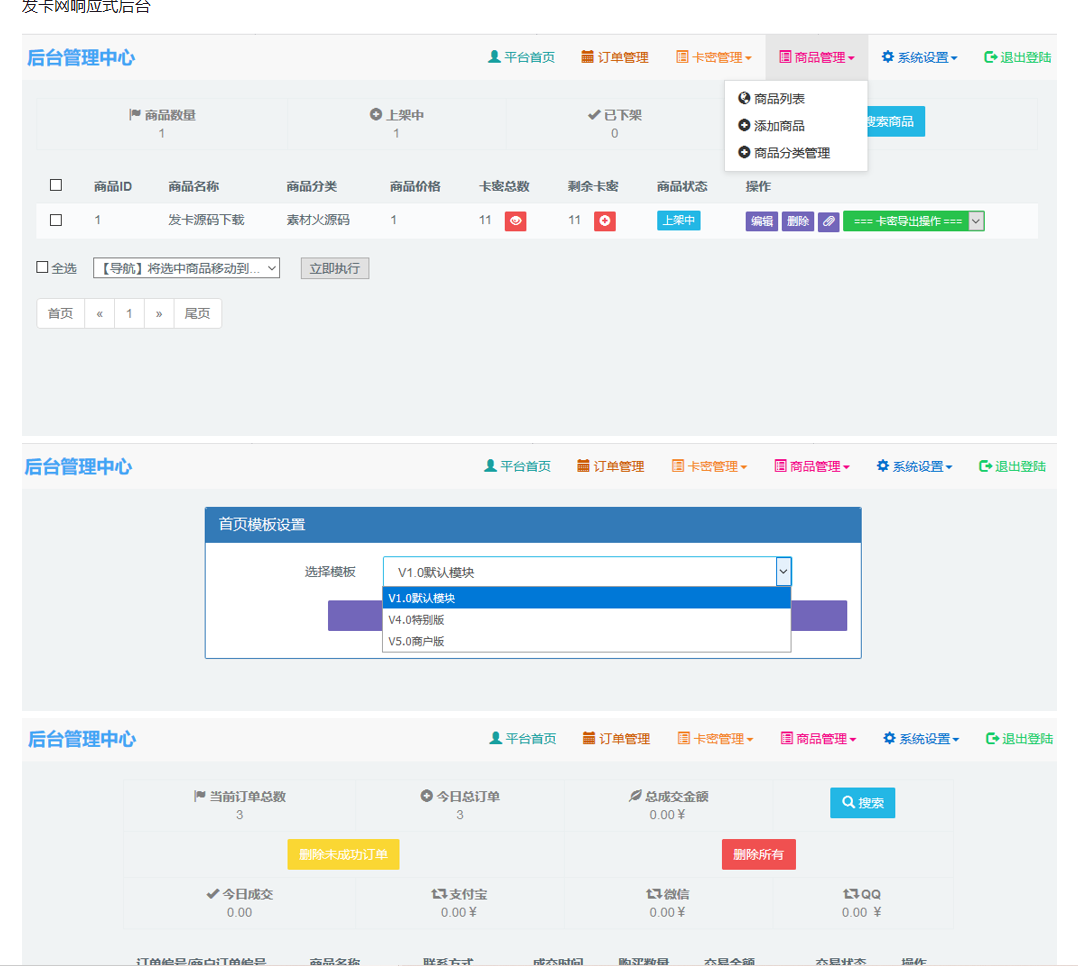This screenshot has height=966, width=1078.
Task: Click the blue 搜索 magnifier button
Action: pos(862,802)
